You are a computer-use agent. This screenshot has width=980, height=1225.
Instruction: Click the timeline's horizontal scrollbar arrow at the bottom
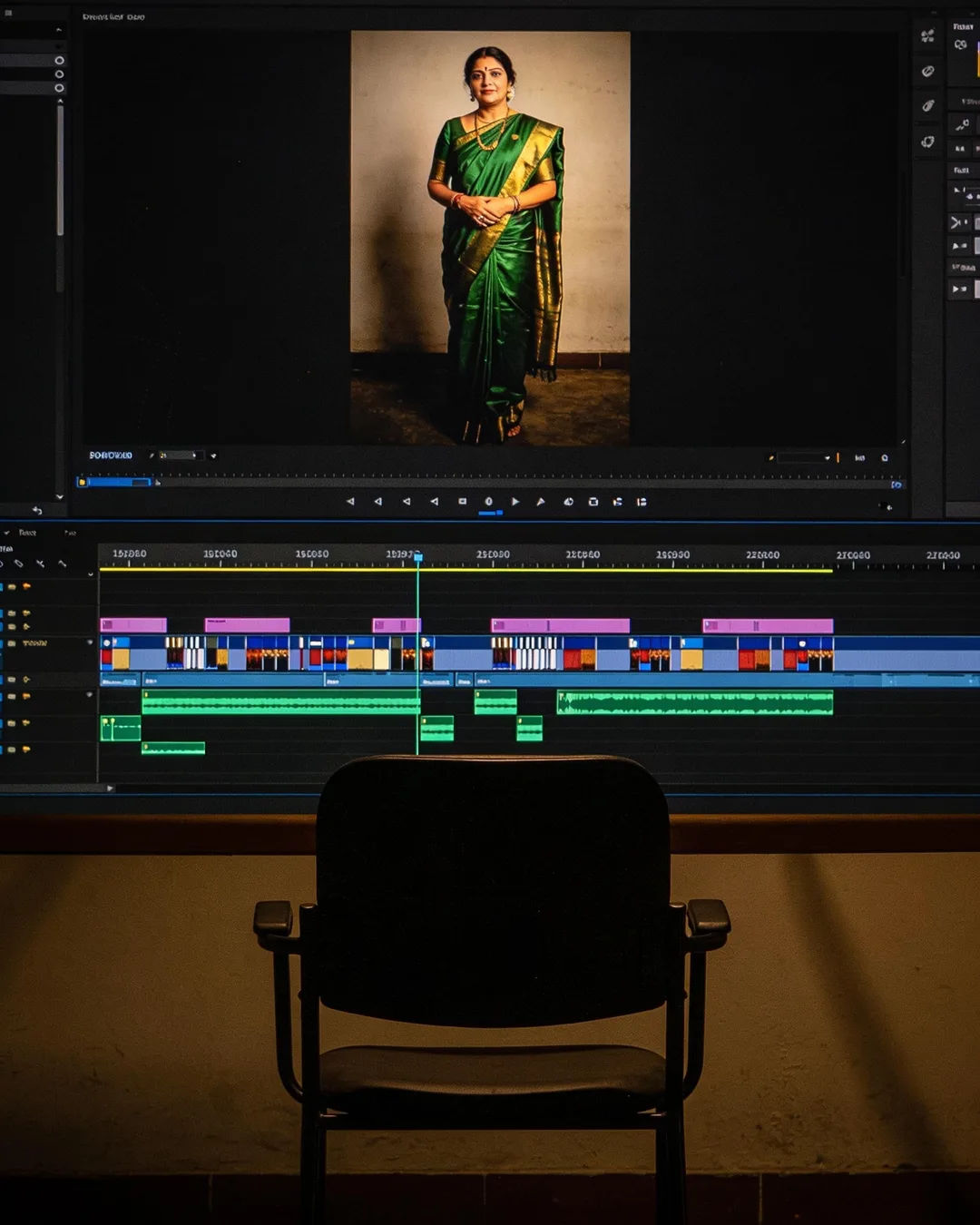[110, 789]
